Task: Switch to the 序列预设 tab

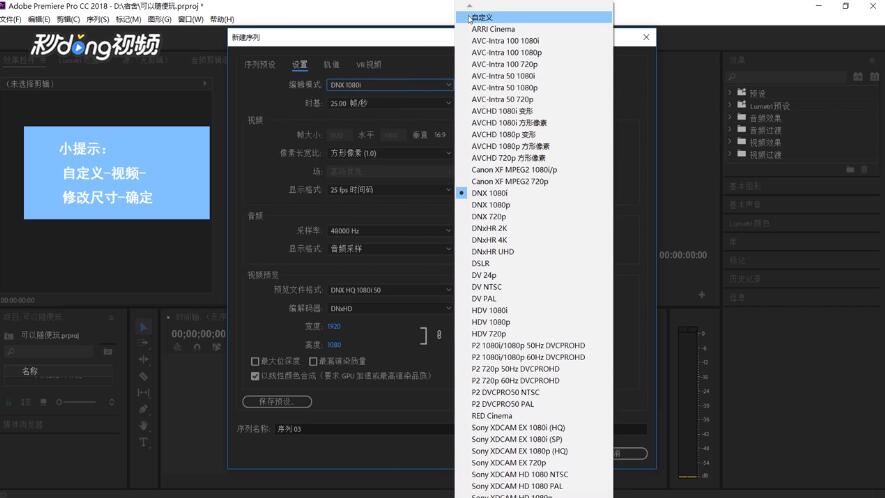Action: click(x=260, y=64)
